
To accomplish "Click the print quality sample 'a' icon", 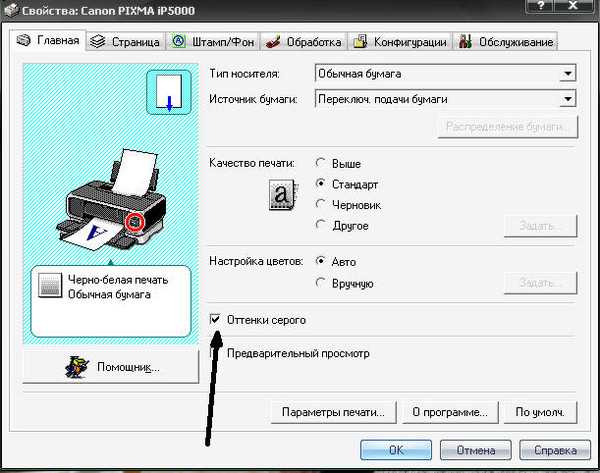I will pos(283,194).
